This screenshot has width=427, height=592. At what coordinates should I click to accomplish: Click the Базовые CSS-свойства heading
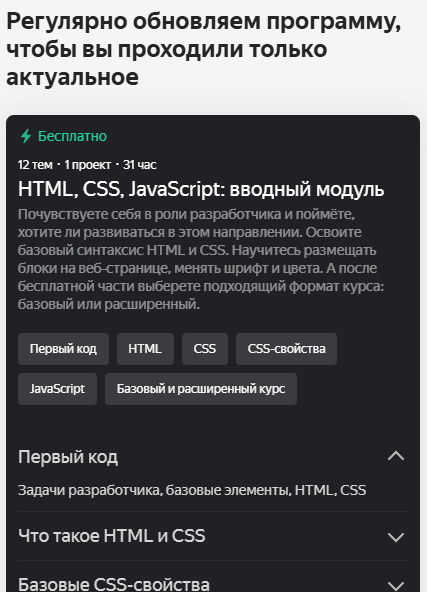(114, 584)
